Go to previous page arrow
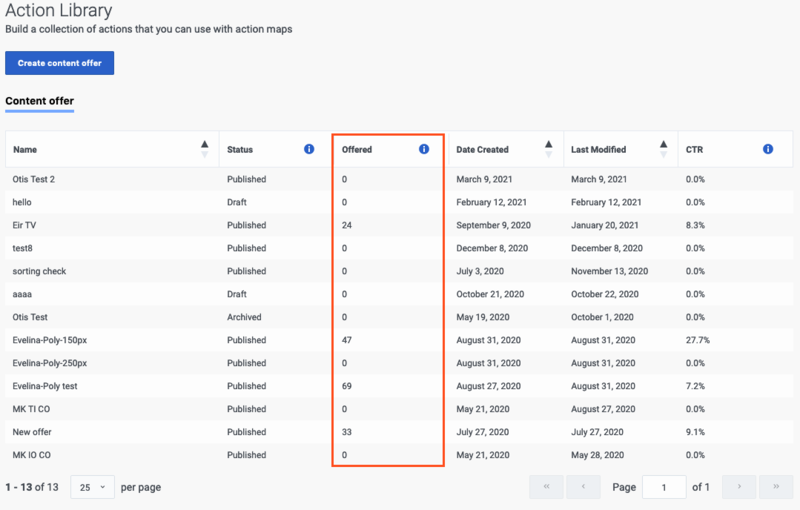Viewport: 800px width, 510px height. coord(583,487)
